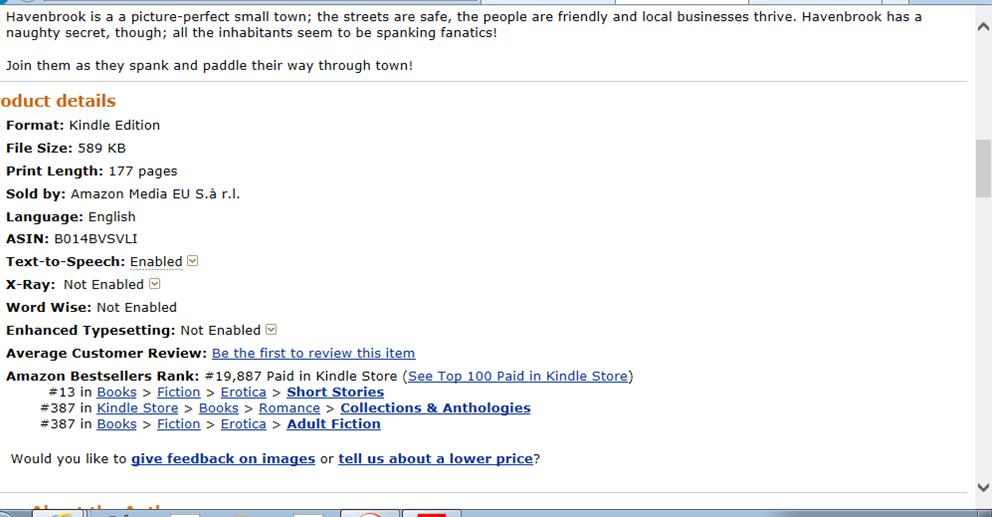Click the scrollbar down arrow
This screenshot has height=517, width=992.
click(x=983, y=487)
